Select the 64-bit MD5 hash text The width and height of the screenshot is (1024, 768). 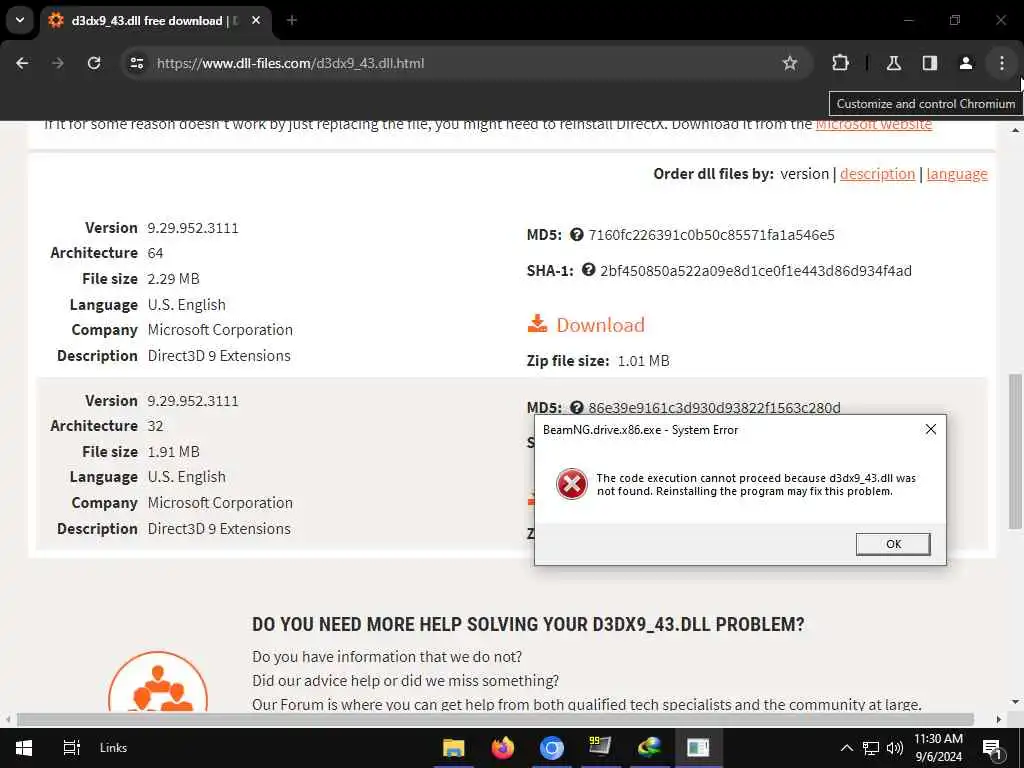pyautogui.click(x=711, y=235)
